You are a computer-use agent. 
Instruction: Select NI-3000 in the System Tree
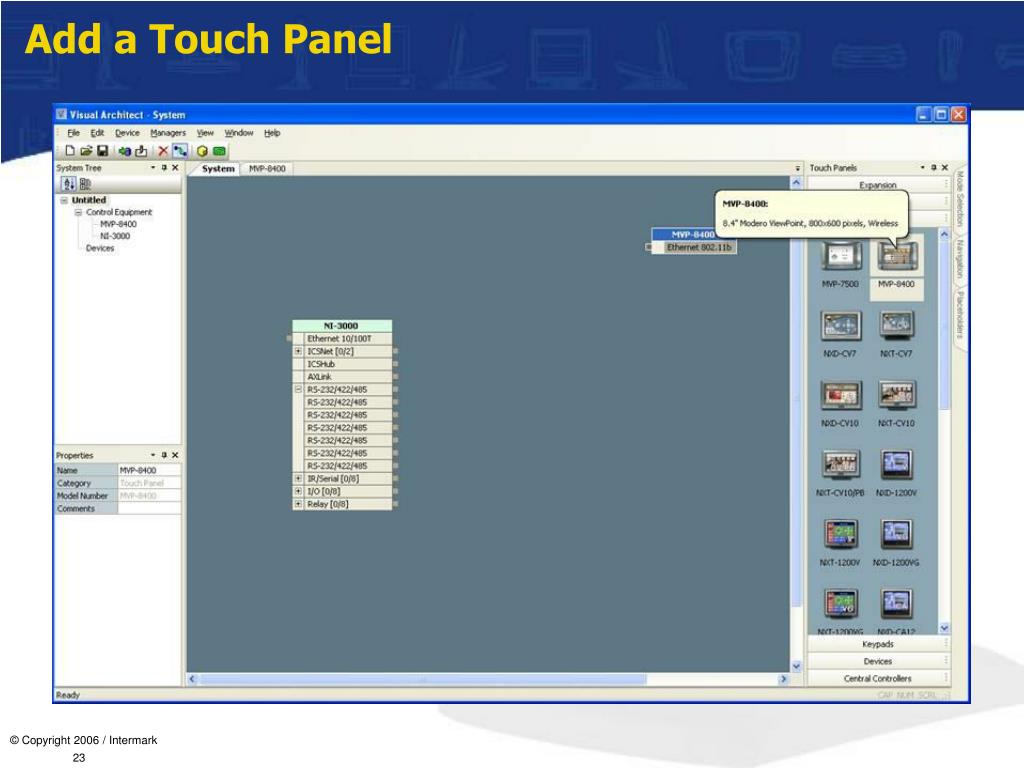coord(115,236)
